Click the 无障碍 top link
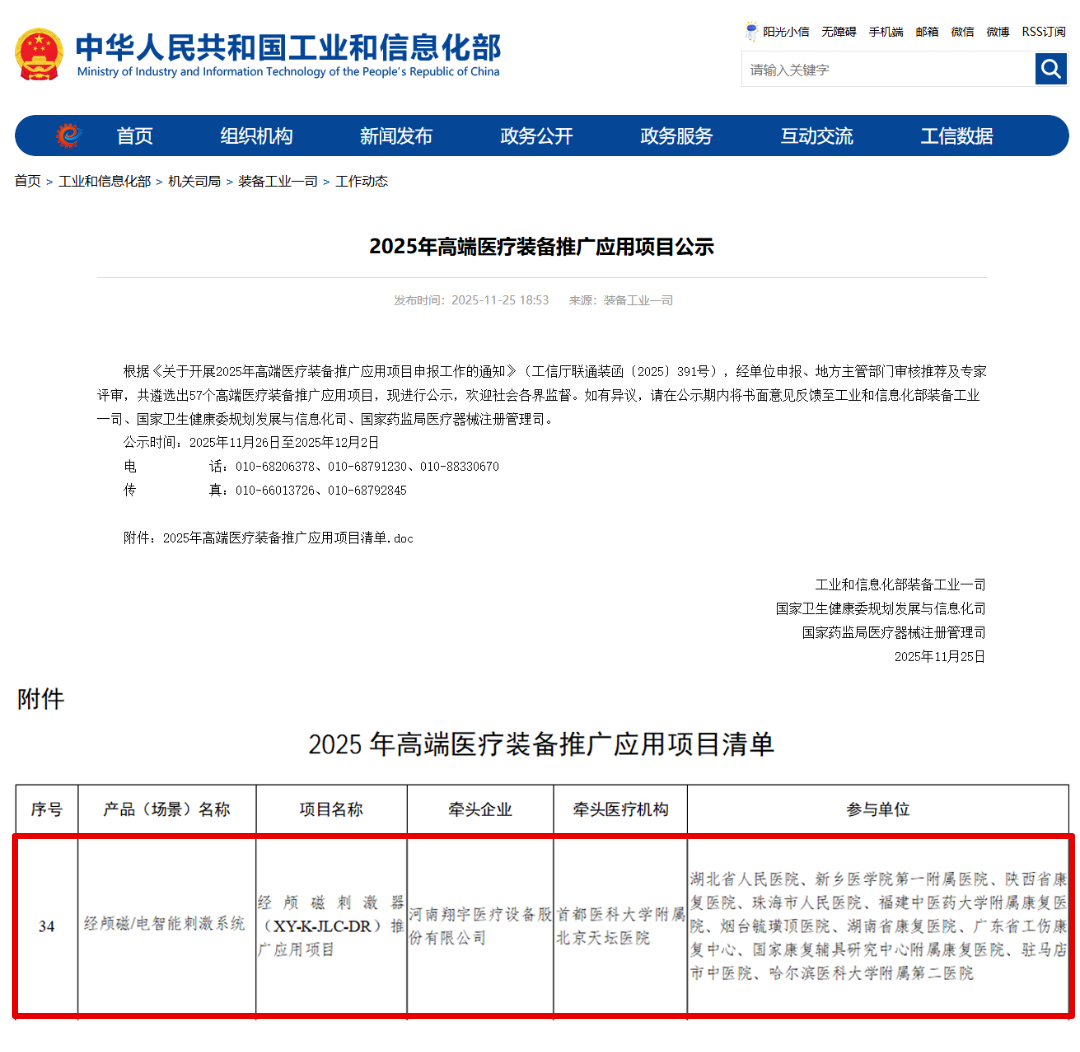 [838, 32]
